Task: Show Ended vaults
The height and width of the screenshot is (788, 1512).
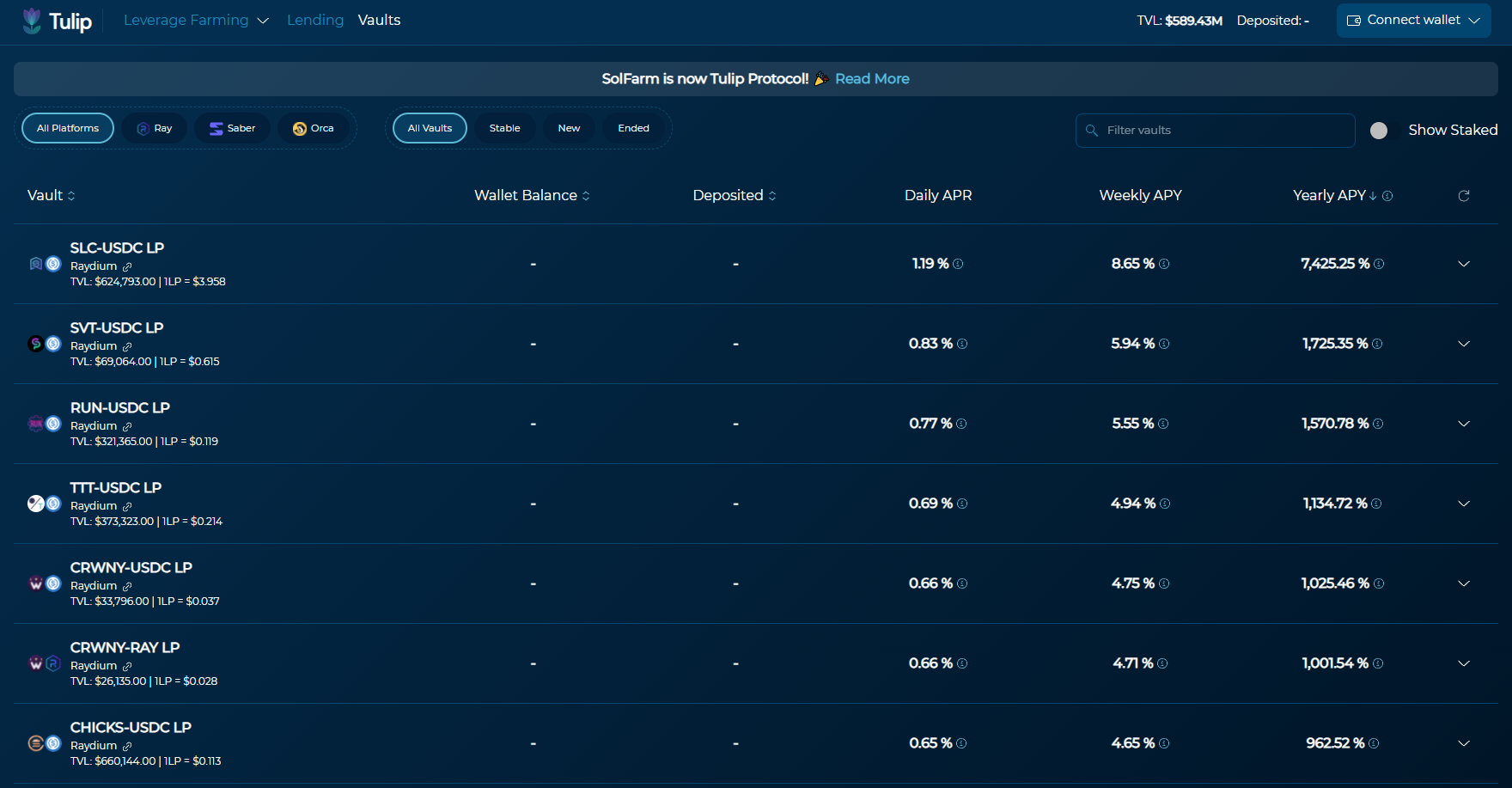Action: (x=634, y=128)
